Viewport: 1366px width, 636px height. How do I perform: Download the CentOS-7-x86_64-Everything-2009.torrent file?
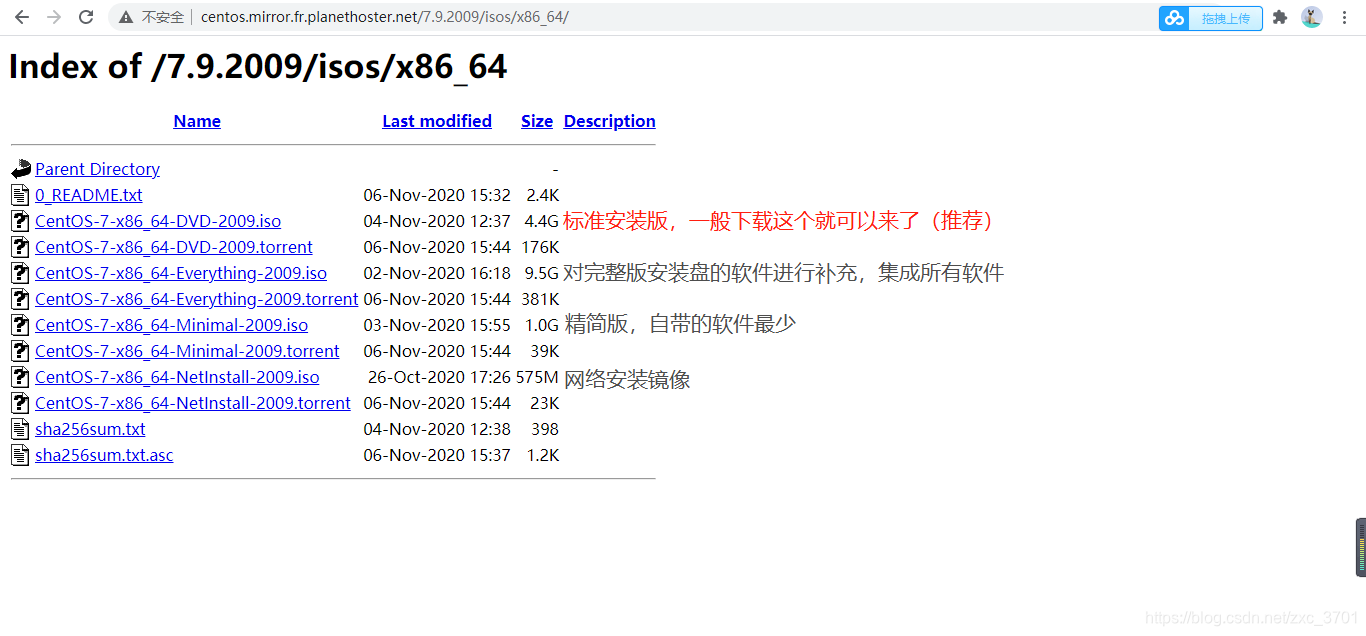196,299
